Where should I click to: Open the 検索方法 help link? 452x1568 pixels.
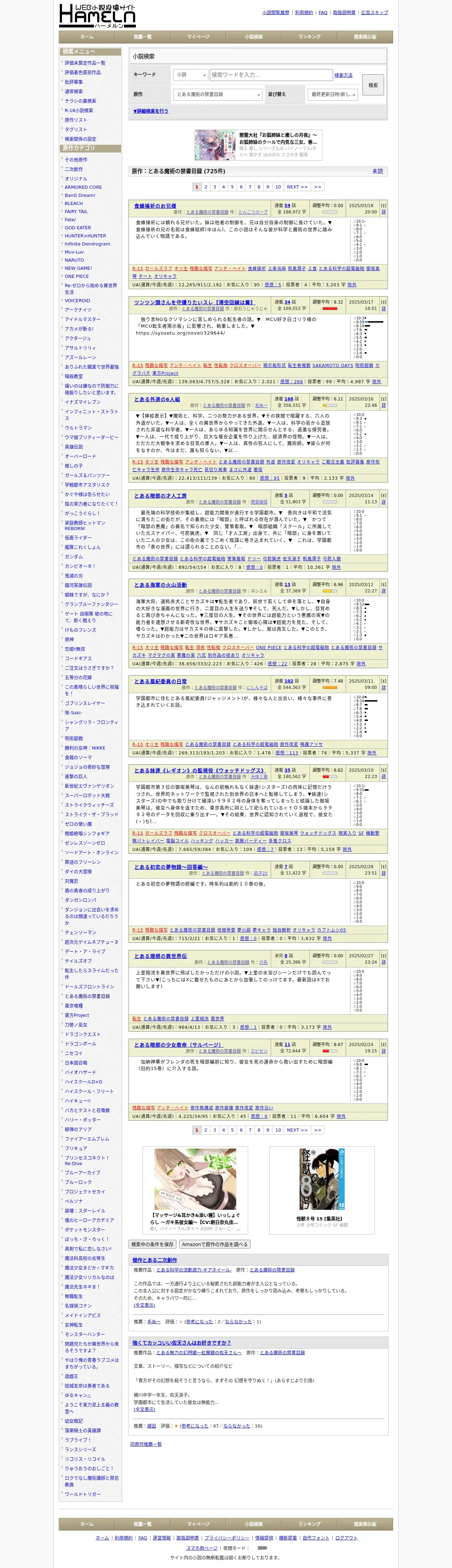point(343,75)
